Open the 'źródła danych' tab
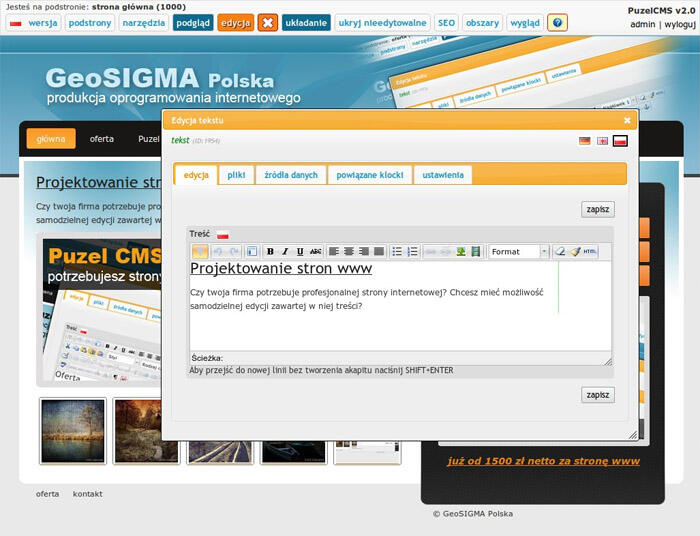Viewport: 700px width, 536px height. (291, 175)
